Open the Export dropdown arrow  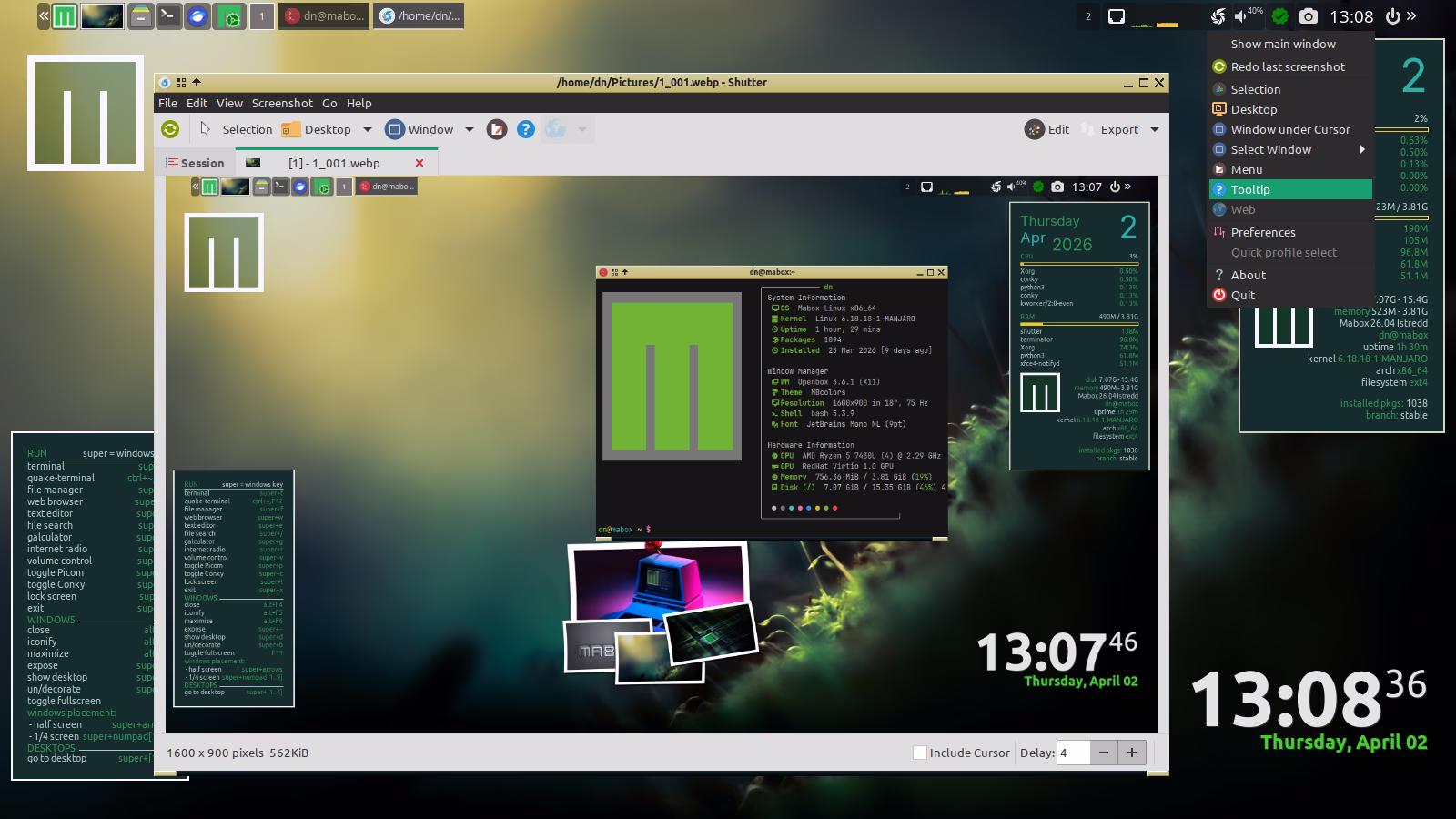(1155, 129)
